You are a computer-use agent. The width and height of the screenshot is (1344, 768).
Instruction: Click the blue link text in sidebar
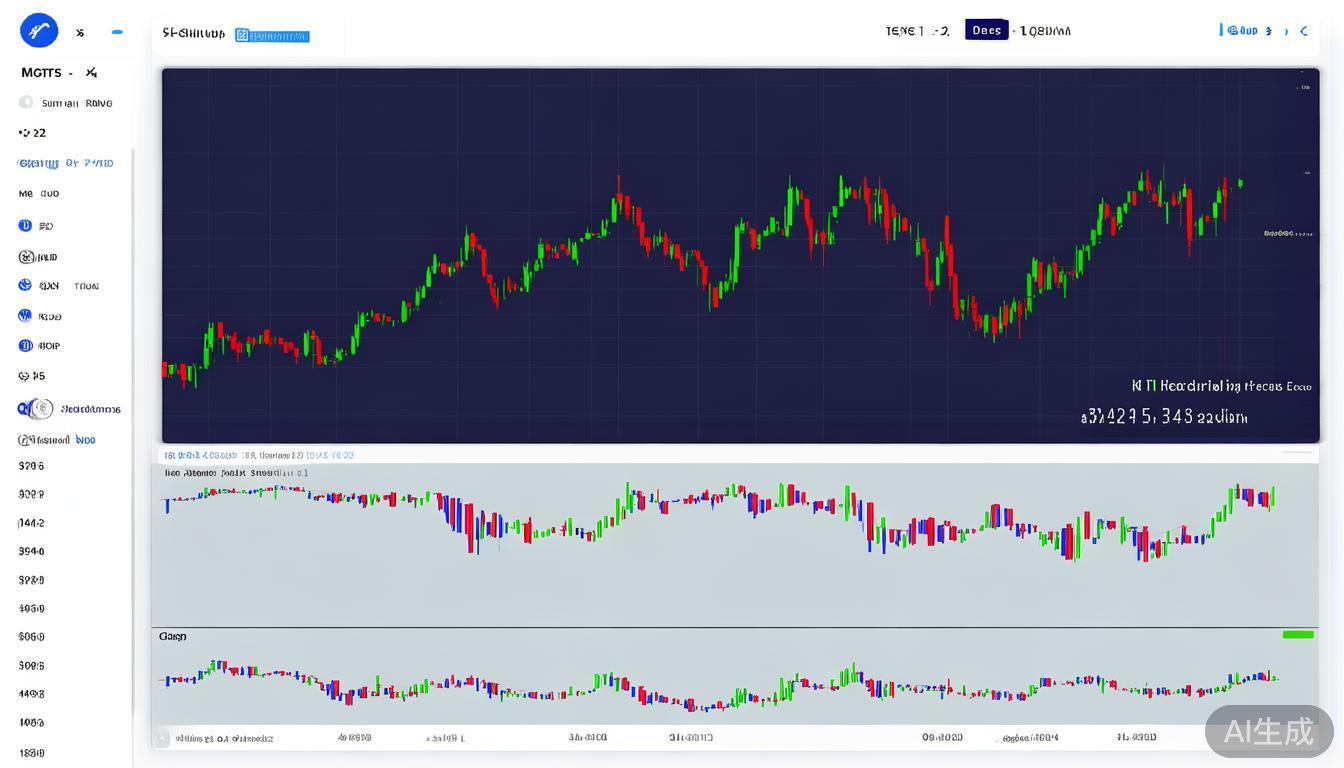[65, 163]
